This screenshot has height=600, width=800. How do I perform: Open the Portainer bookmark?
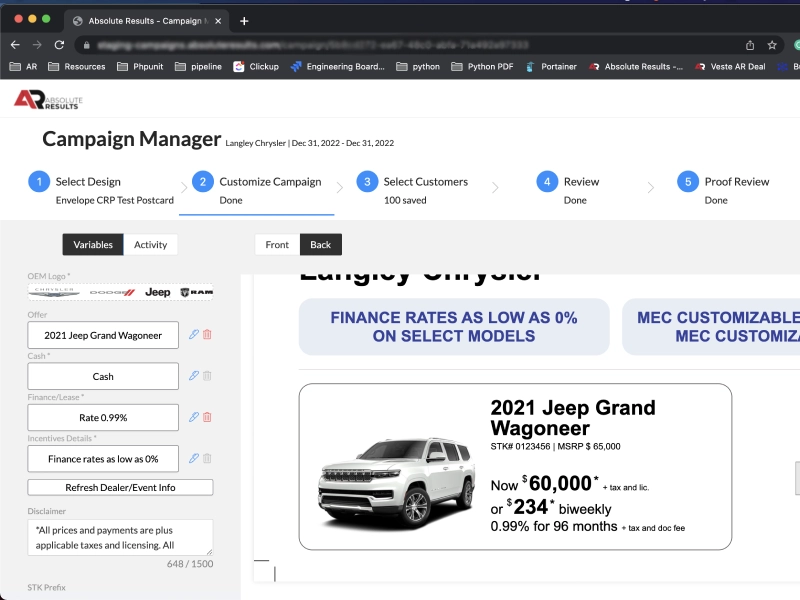[x=551, y=66]
